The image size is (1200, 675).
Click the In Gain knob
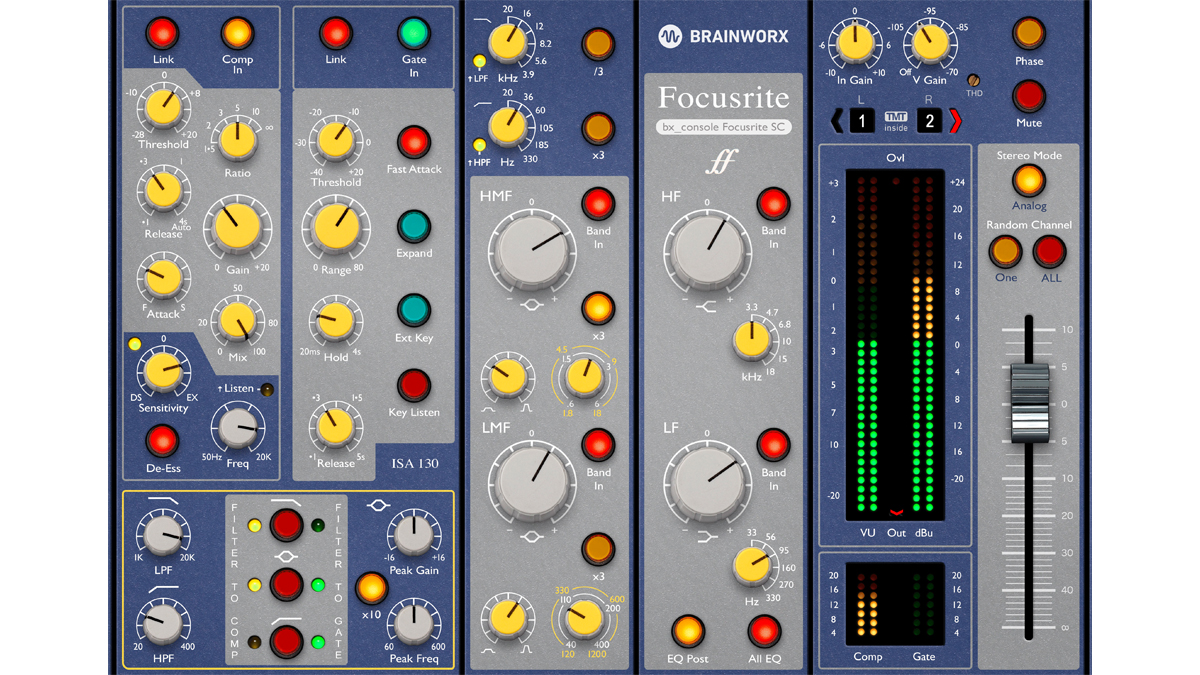855,44
